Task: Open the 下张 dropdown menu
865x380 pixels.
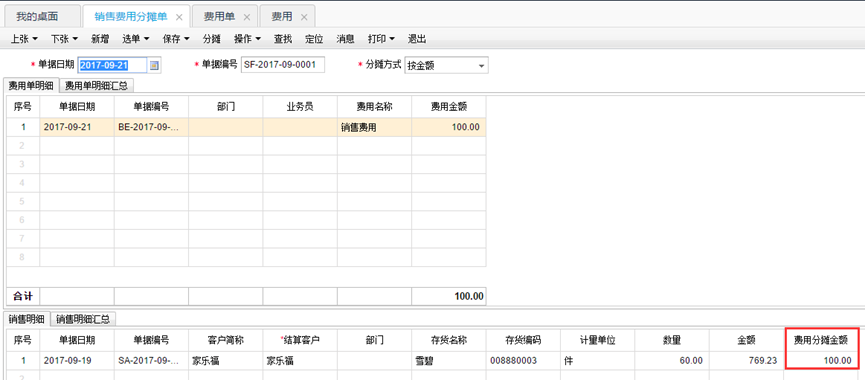Action: [65, 39]
